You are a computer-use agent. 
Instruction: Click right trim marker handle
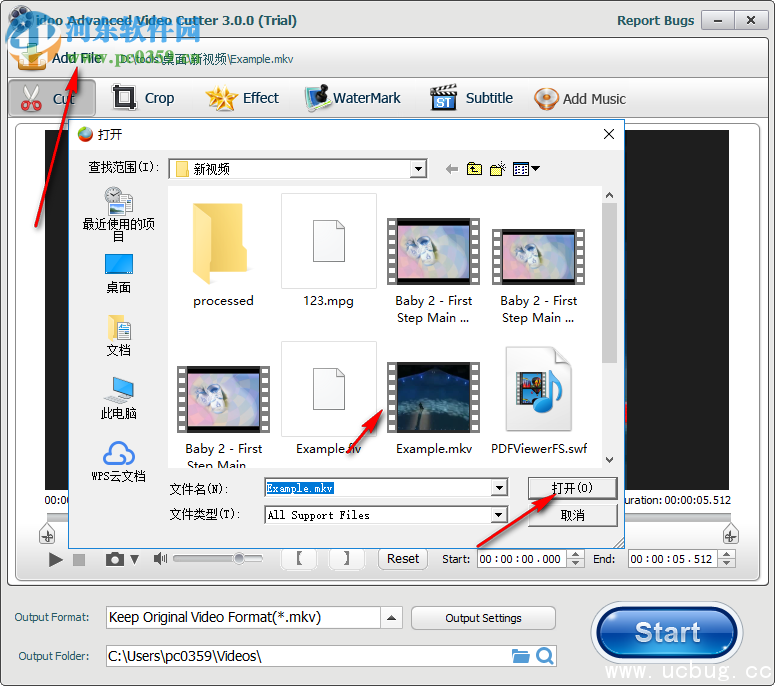(x=731, y=534)
